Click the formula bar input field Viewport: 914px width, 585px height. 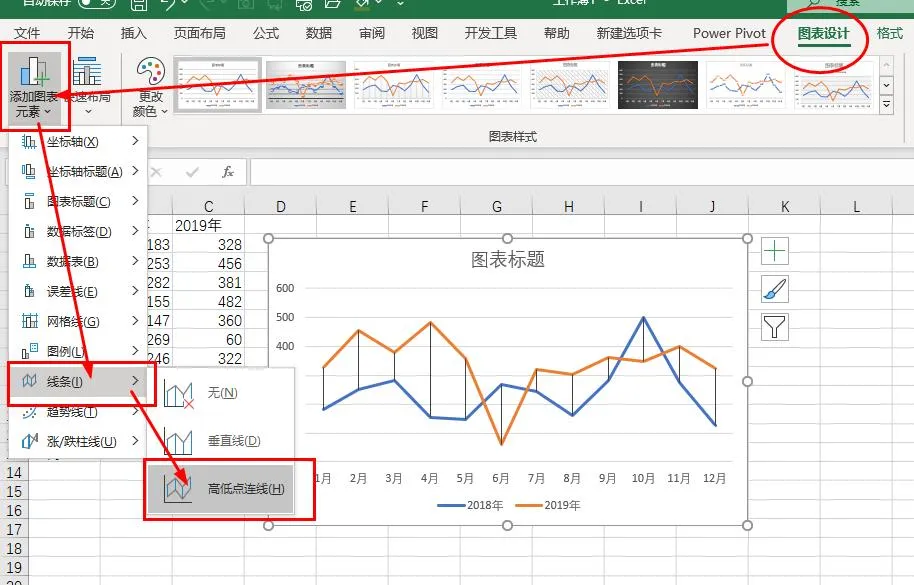581,172
